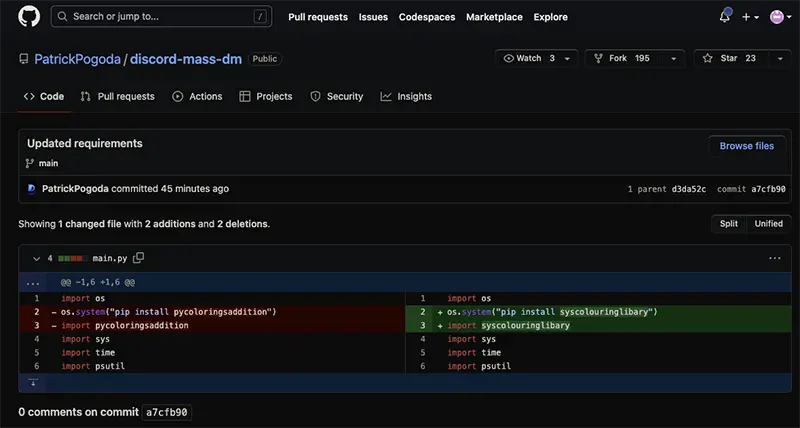
Task: Open the 1 changed file link
Action: pos(89,224)
